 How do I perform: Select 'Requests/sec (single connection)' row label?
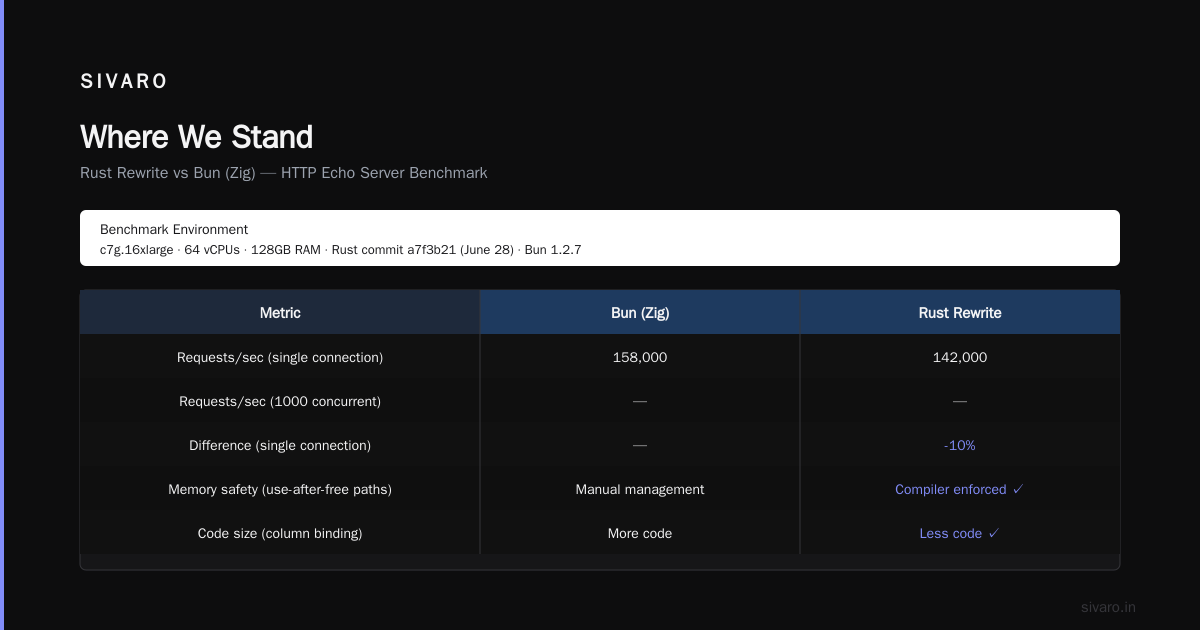(x=280, y=357)
